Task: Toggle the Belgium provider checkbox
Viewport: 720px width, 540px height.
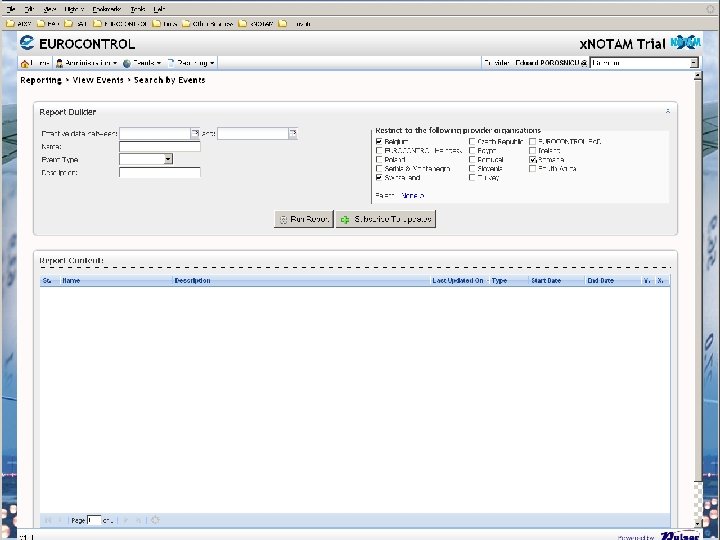Action: click(x=379, y=141)
